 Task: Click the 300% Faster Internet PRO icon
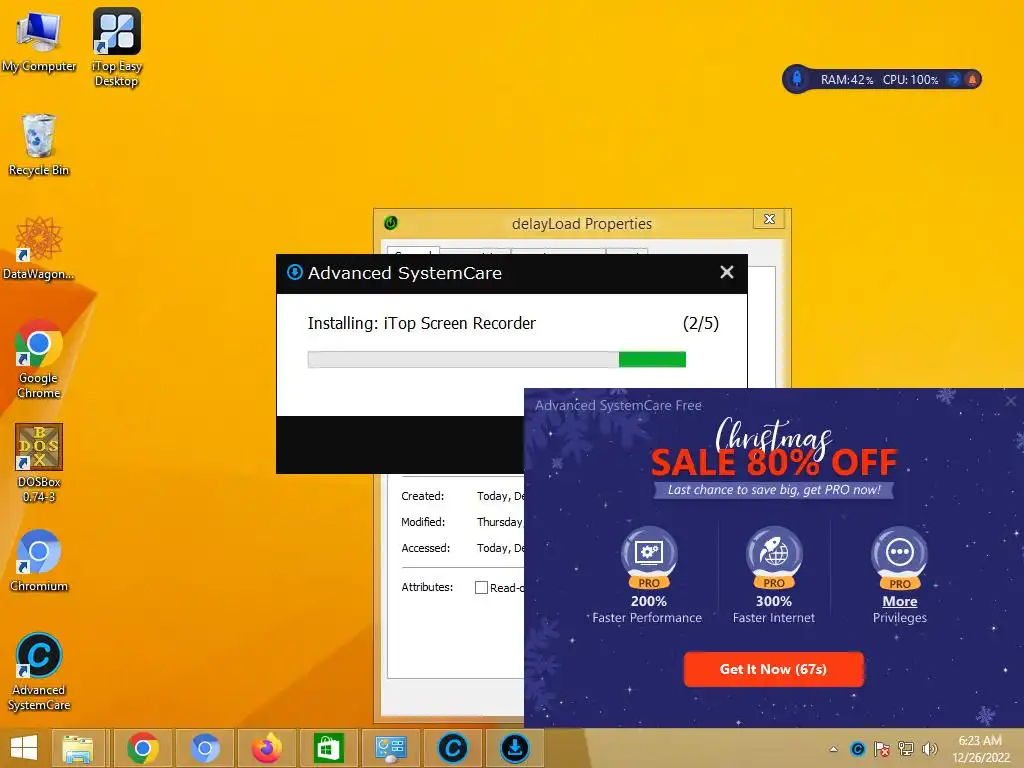click(774, 557)
